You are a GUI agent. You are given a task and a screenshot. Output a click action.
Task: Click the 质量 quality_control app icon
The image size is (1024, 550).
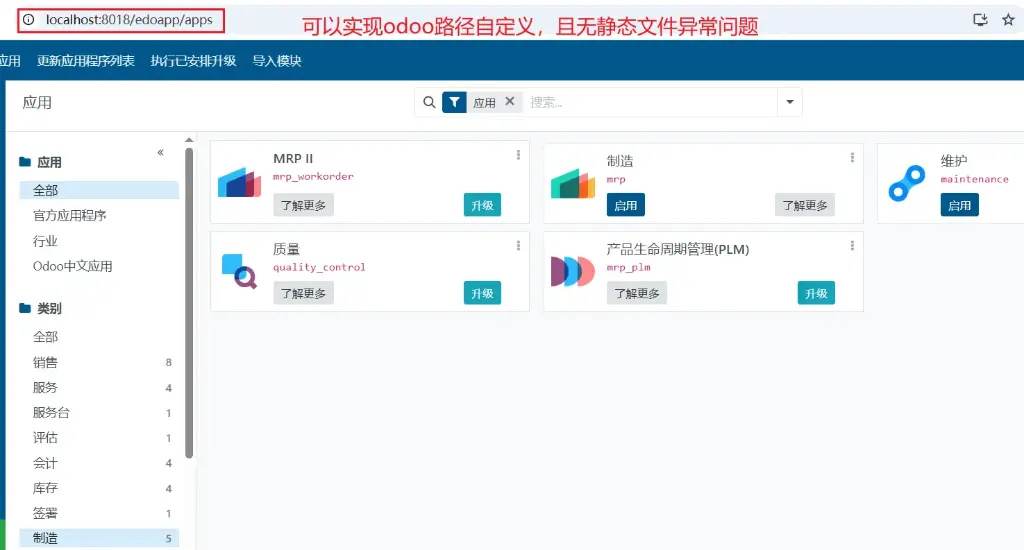(240, 271)
